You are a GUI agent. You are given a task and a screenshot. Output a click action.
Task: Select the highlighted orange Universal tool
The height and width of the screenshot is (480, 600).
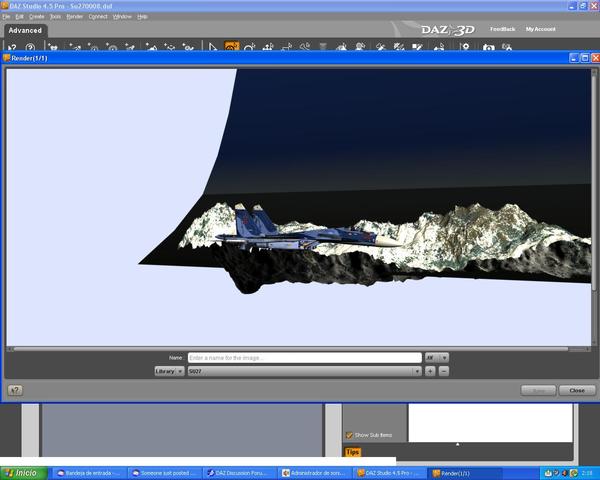coord(232,47)
